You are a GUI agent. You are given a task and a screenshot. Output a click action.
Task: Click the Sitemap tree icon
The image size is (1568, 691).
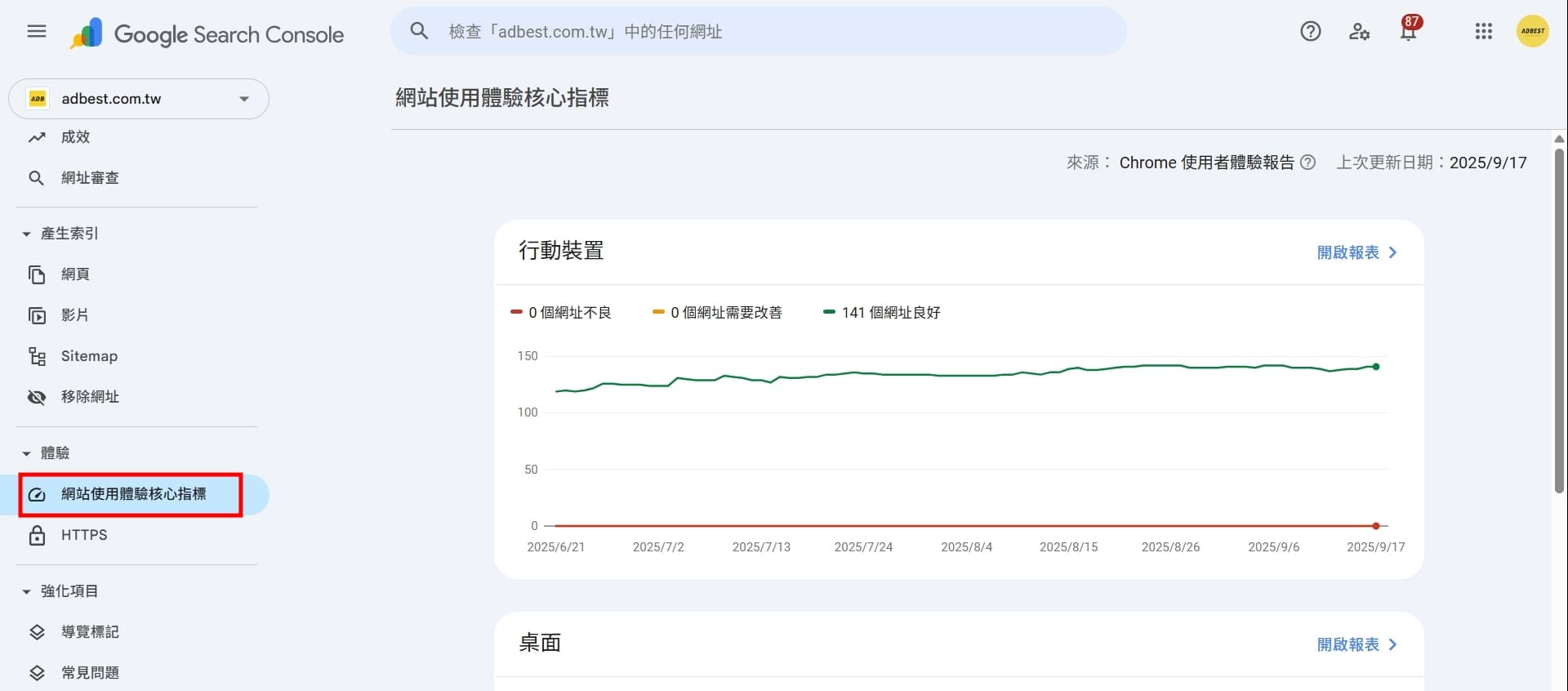(37, 356)
